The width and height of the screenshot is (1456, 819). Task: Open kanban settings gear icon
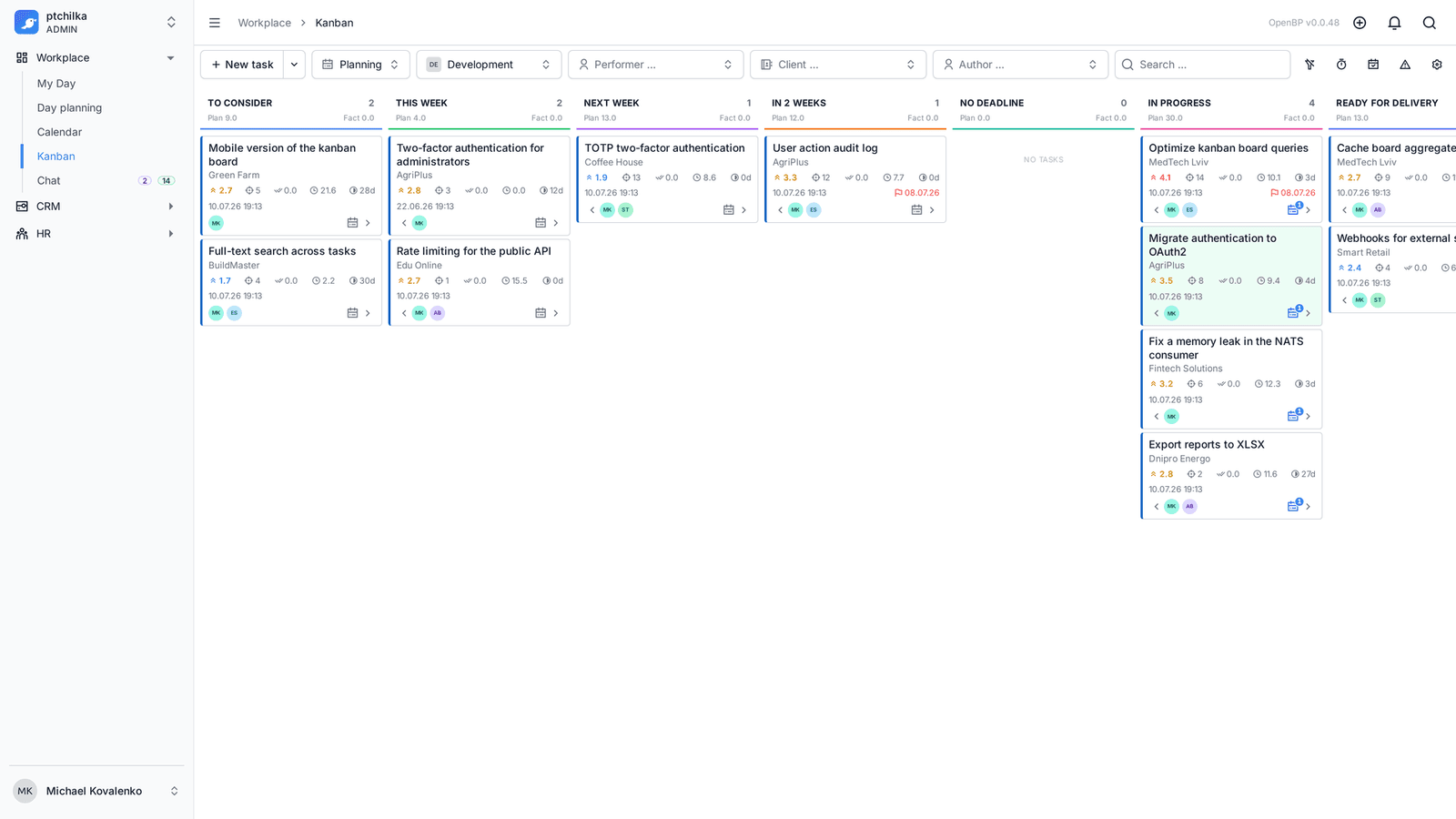coord(1437,65)
